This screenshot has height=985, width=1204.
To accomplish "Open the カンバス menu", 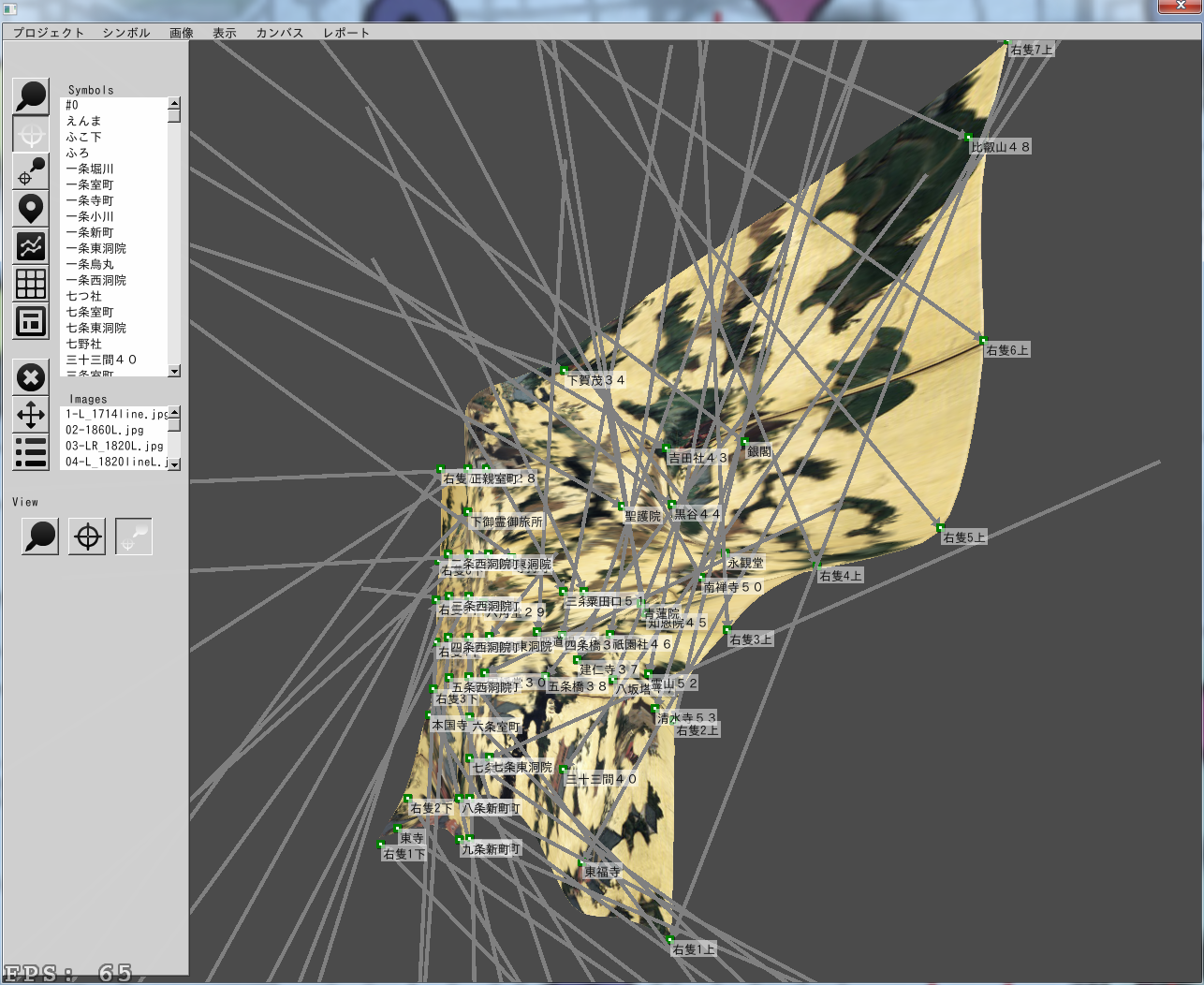I will pyautogui.click(x=280, y=33).
